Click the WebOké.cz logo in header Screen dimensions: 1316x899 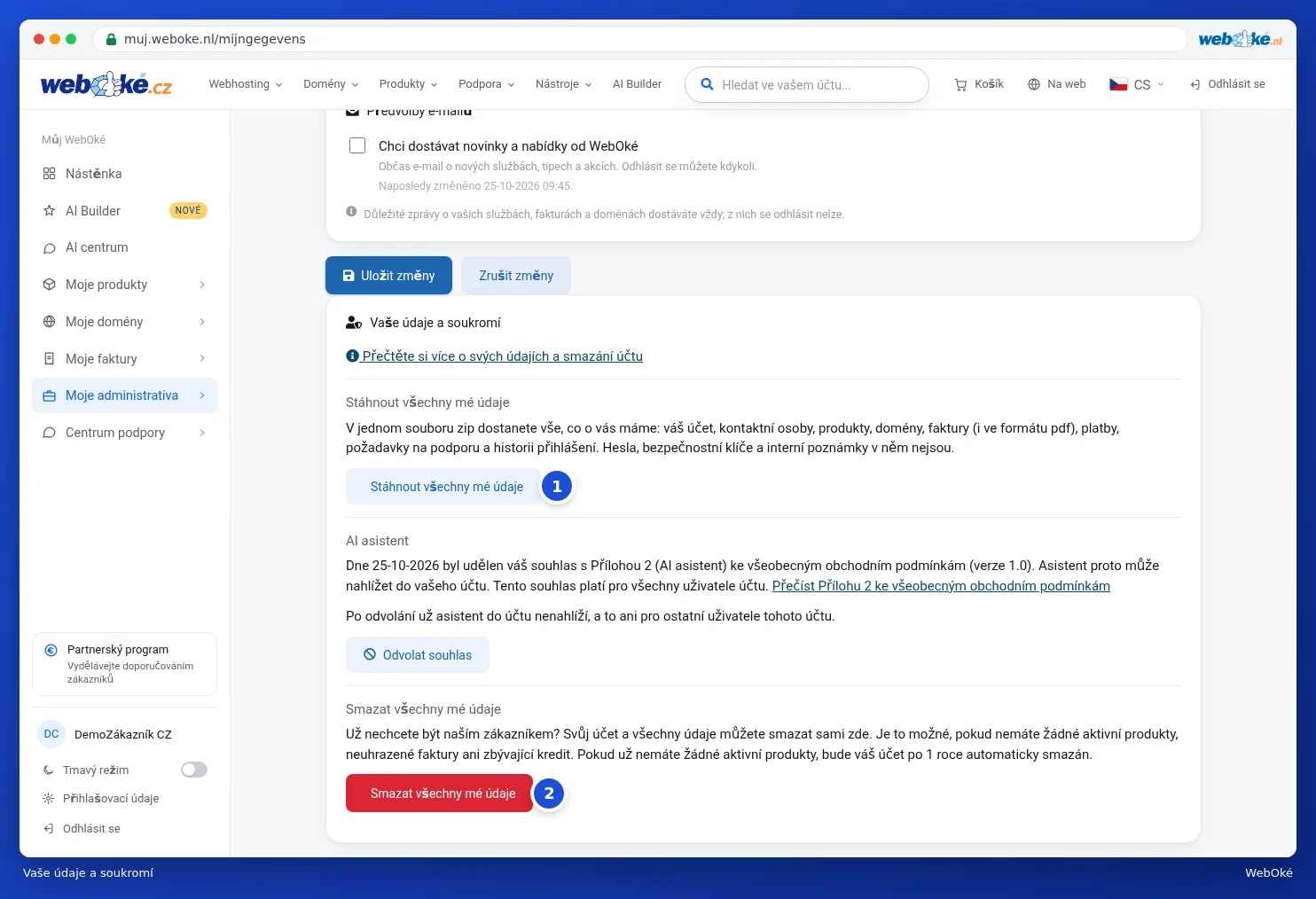[x=106, y=84]
